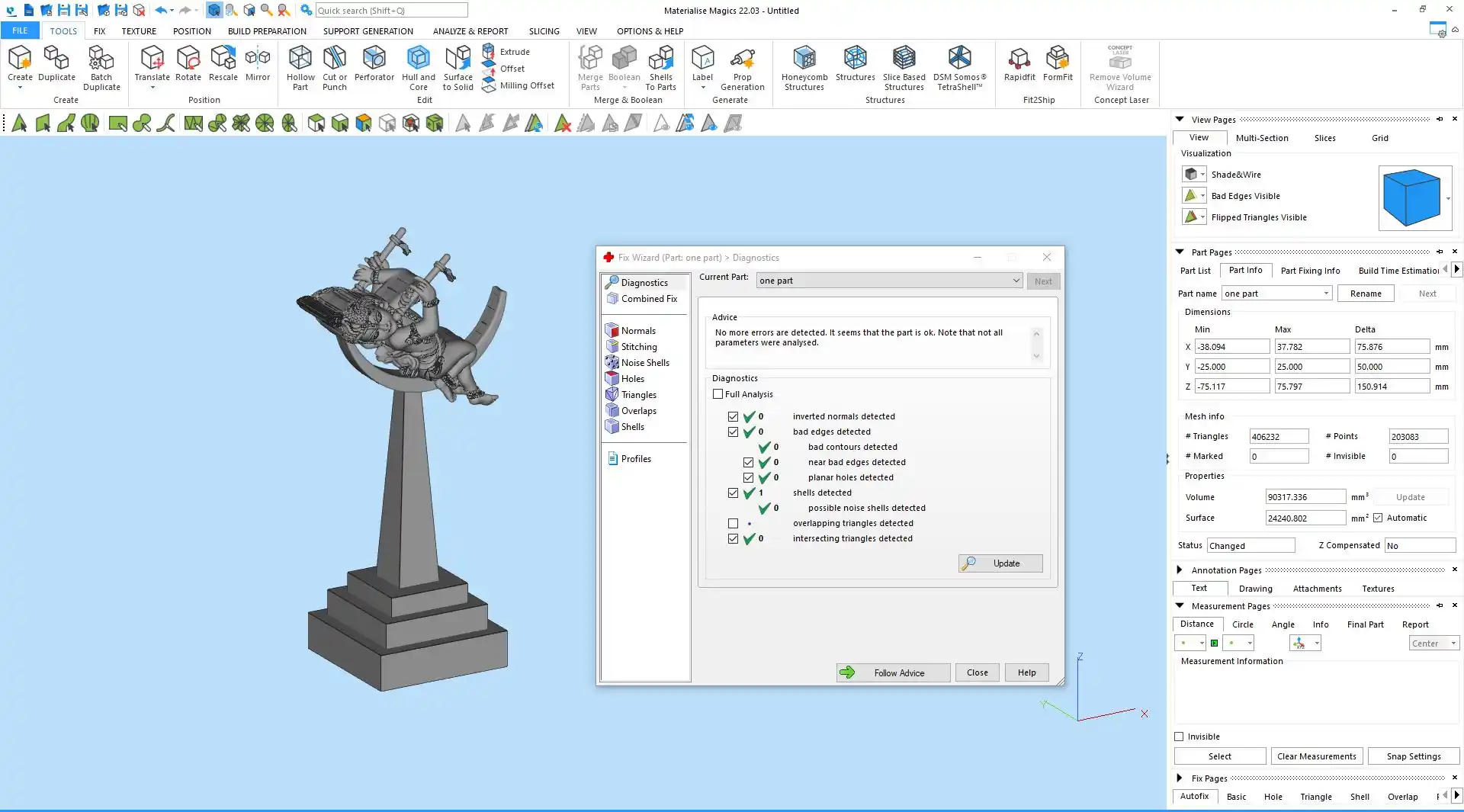Expand the Annotation Pages panel
The width and height of the screenshot is (1464, 812).
click(1180, 570)
